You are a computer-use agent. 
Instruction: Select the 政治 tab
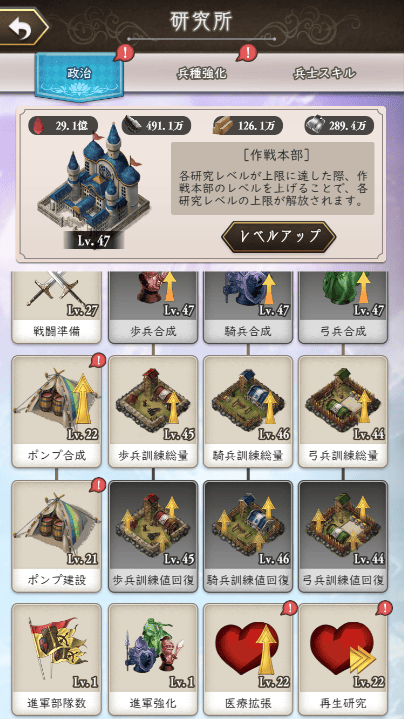[79, 75]
